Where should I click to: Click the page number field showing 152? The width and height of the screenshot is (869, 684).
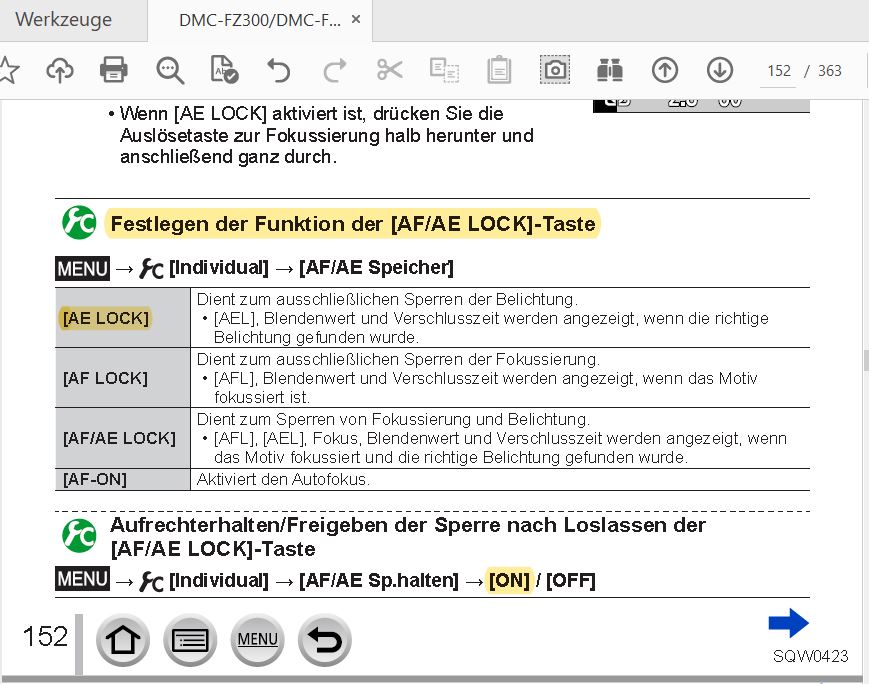coord(778,71)
